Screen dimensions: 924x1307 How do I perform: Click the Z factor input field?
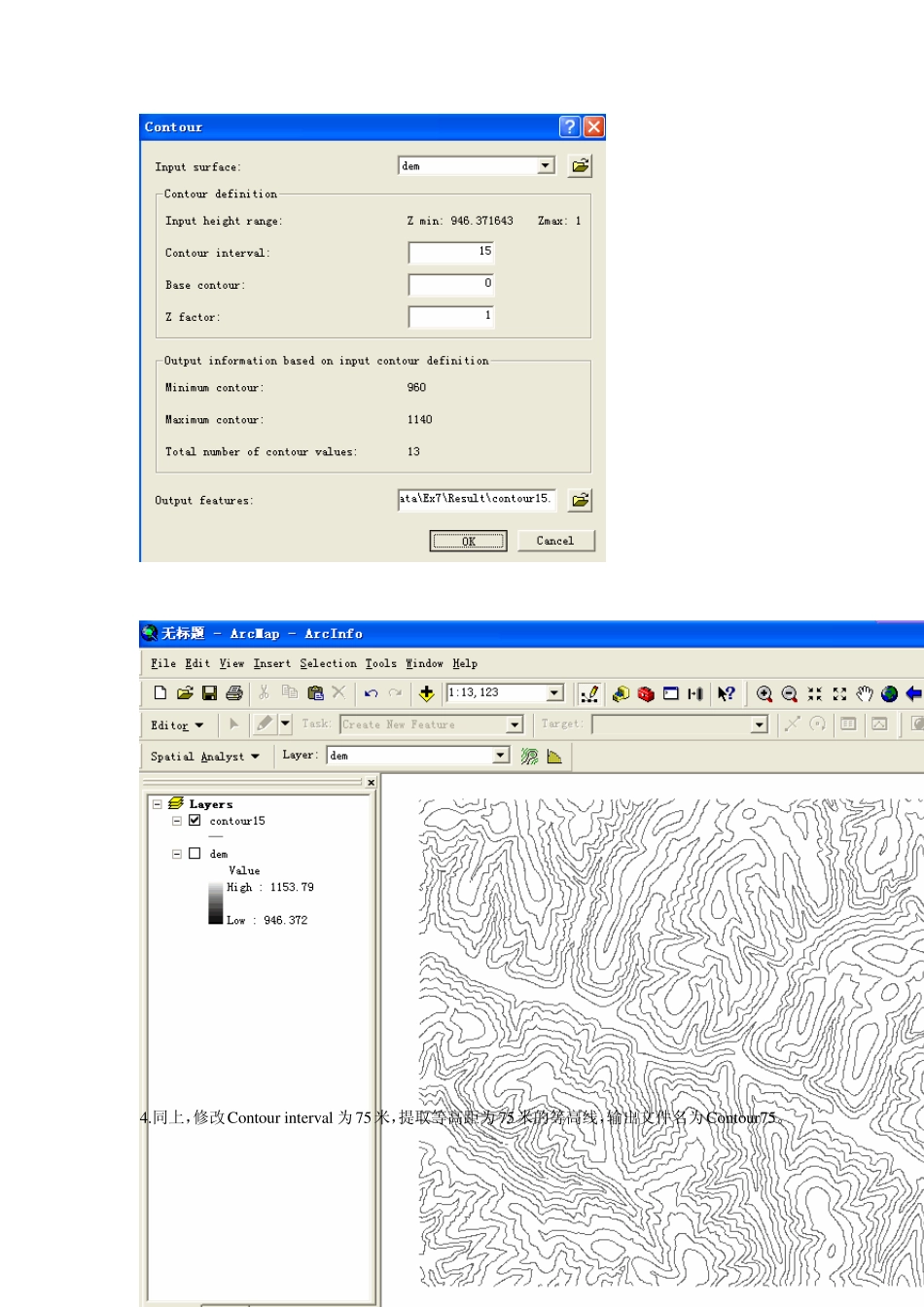tap(451, 317)
